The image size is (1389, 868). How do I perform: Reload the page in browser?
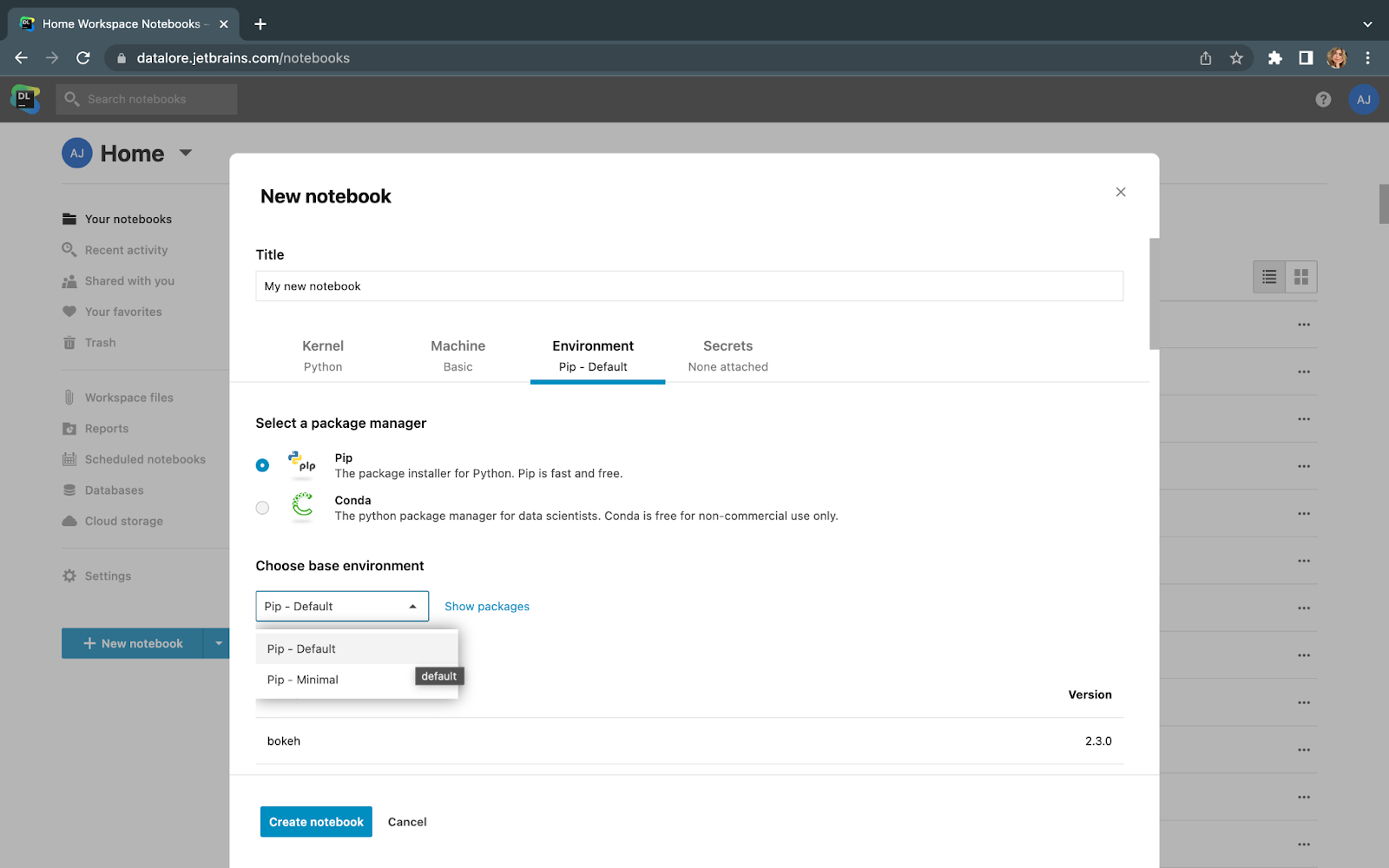point(83,58)
